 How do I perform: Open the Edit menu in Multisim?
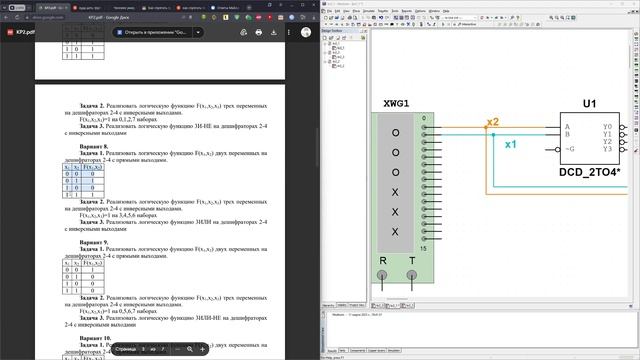coord(338,11)
